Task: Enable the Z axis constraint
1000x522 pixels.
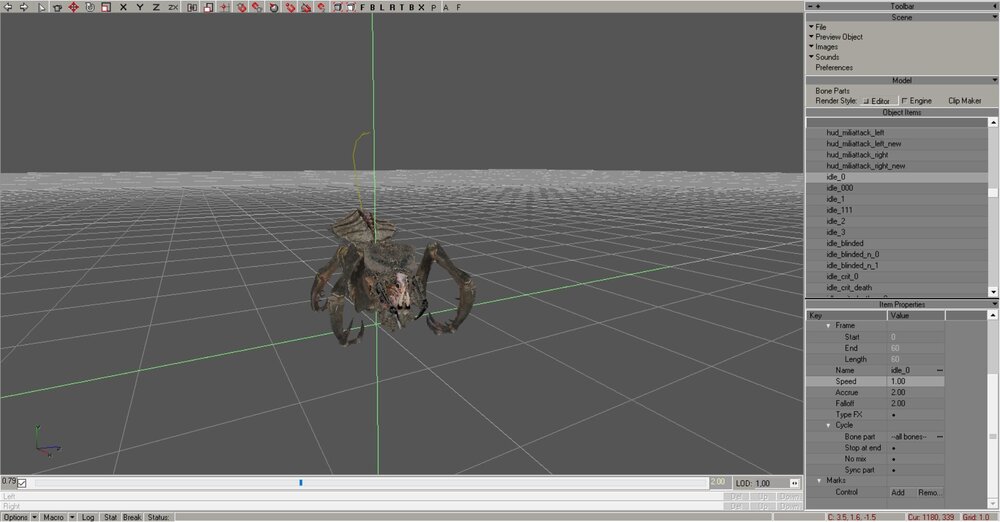Action: tap(156, 7)
